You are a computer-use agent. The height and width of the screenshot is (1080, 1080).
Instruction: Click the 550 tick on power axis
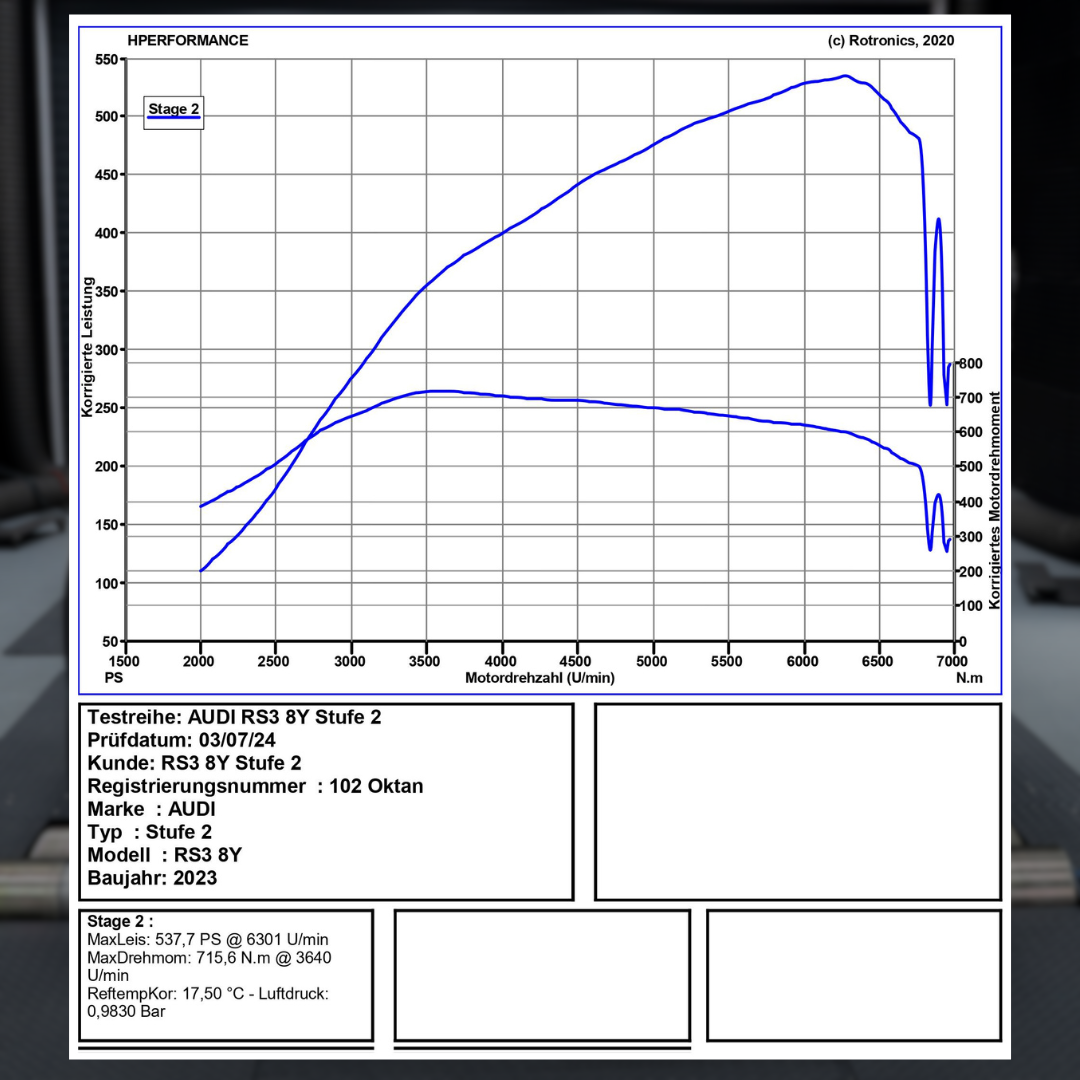(106, 59)
